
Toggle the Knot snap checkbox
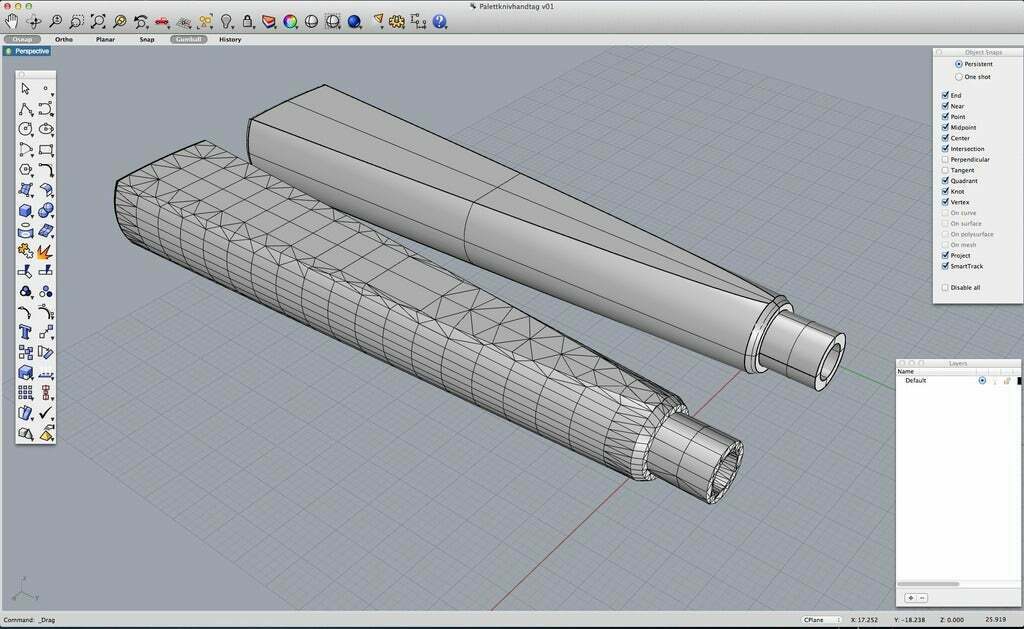pyautogui.click(x=945, y=191)
